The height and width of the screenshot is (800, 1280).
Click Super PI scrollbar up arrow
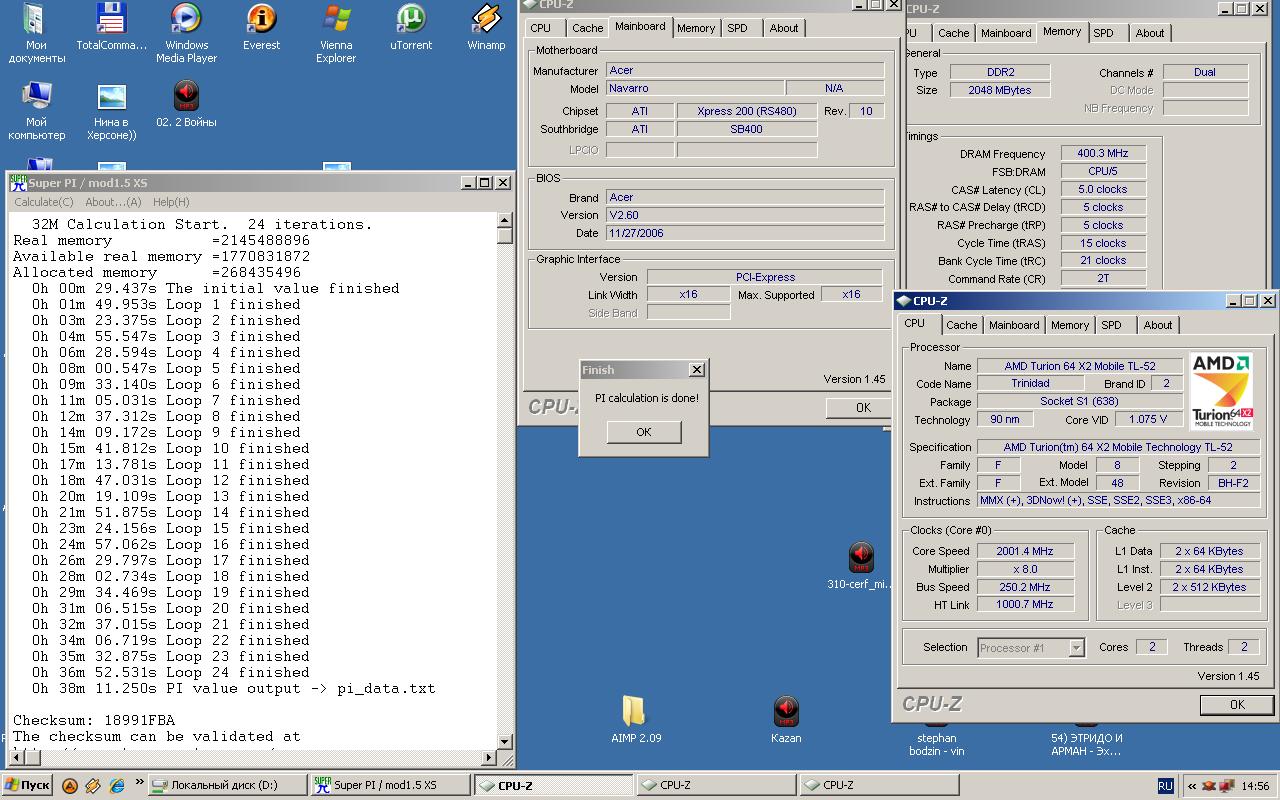click(505, 220)
